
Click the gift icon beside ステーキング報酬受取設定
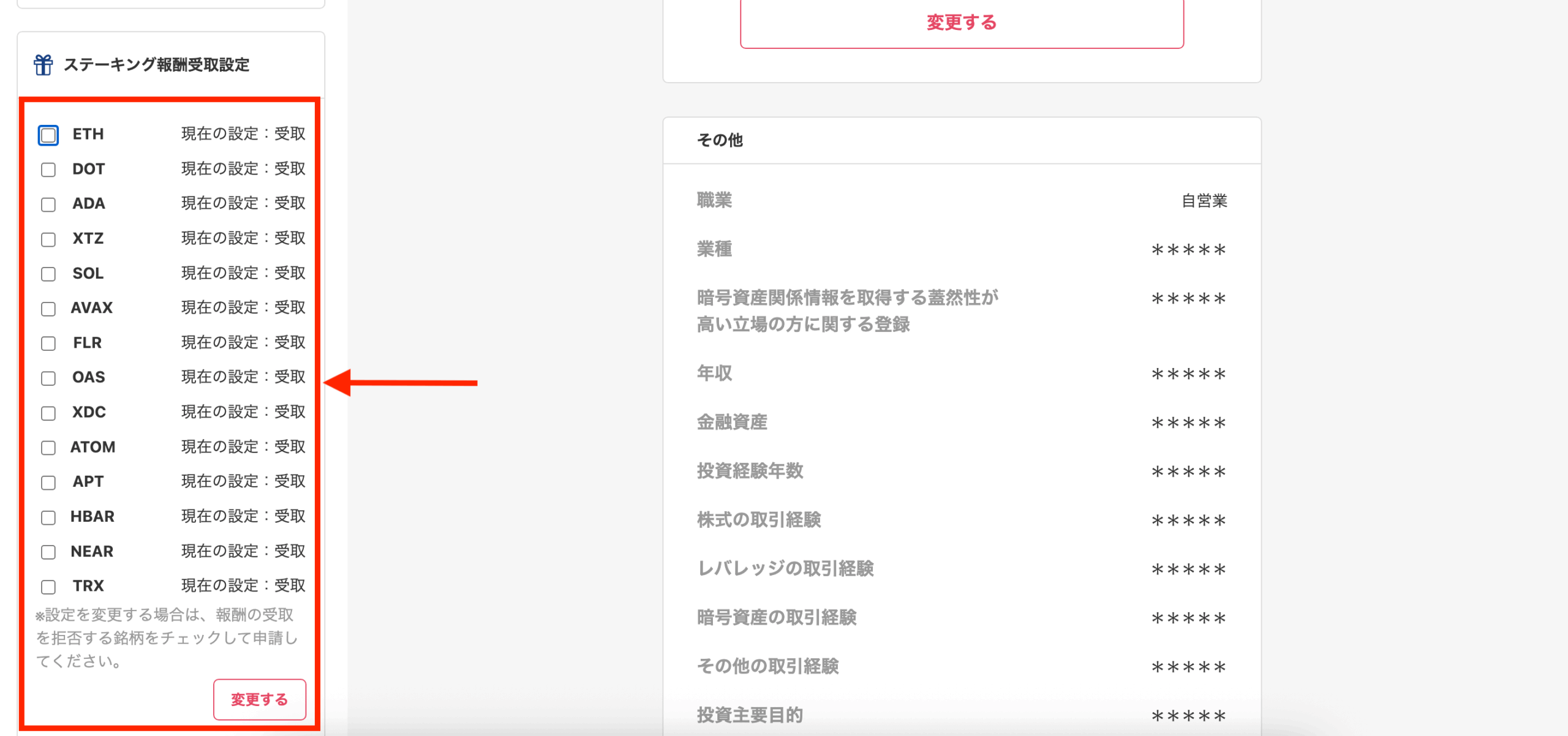[x=43, y=65]
